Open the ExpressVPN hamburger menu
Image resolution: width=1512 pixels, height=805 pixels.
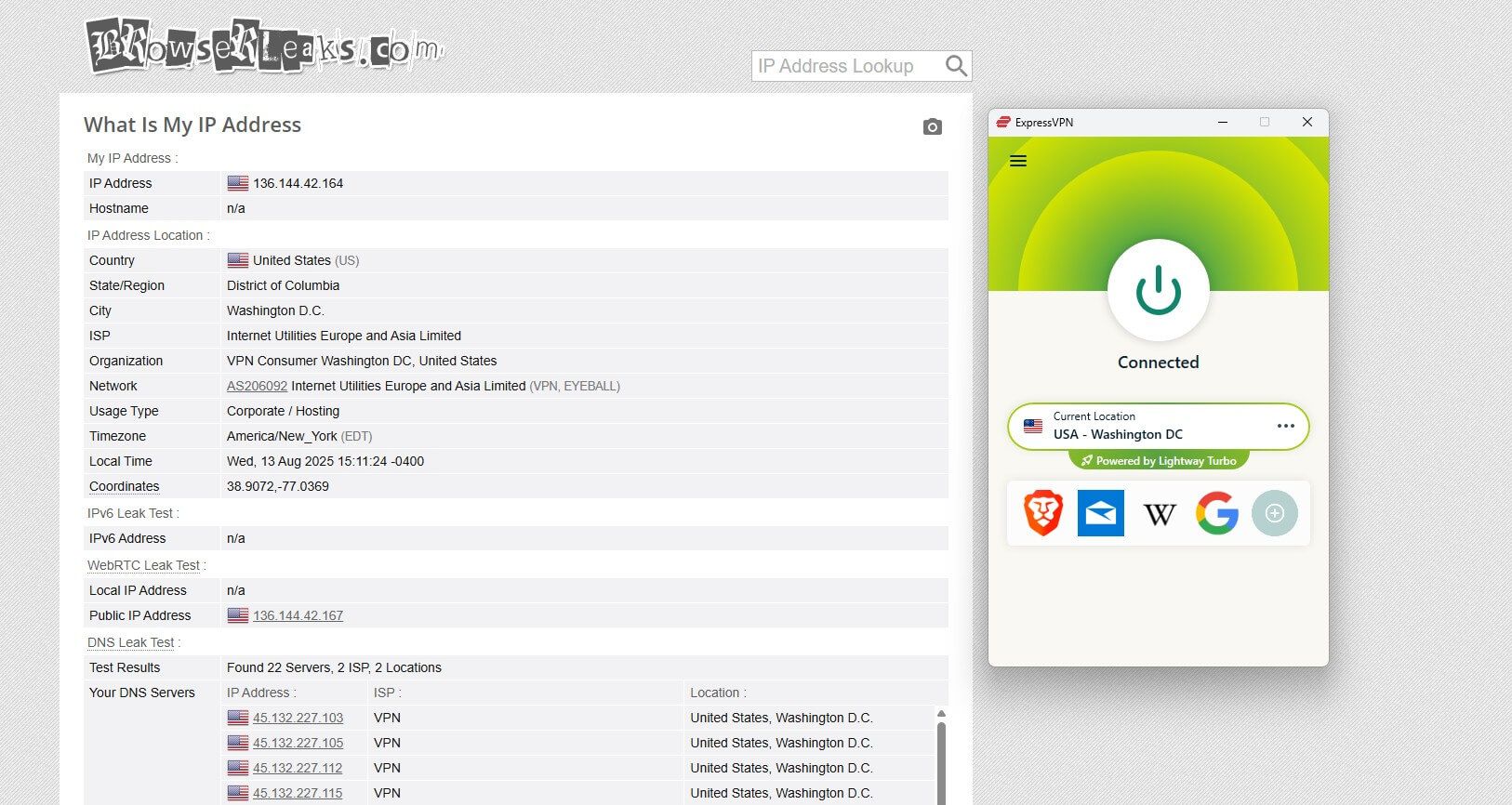coord(1018,161)
